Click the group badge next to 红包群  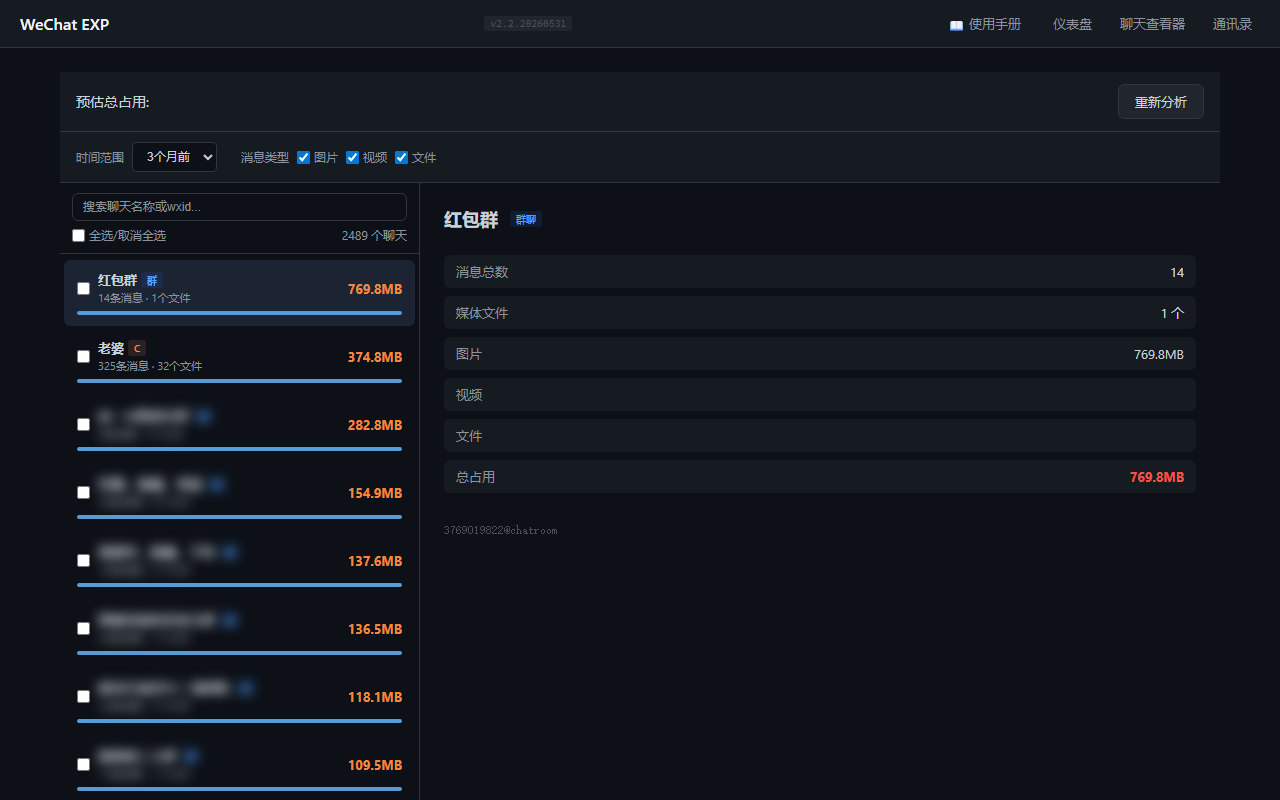(x=152, y=281)
